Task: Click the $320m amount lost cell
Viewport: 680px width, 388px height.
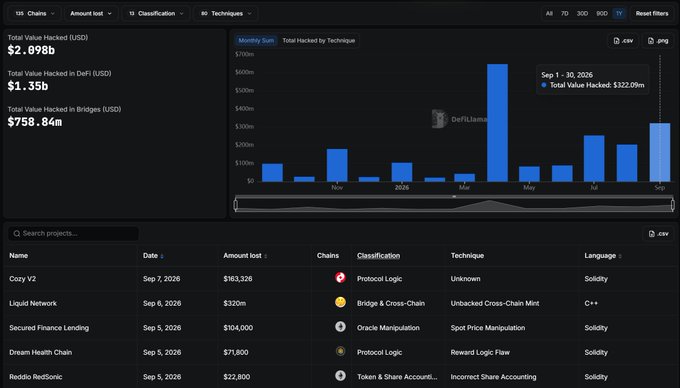Action: 235,303
